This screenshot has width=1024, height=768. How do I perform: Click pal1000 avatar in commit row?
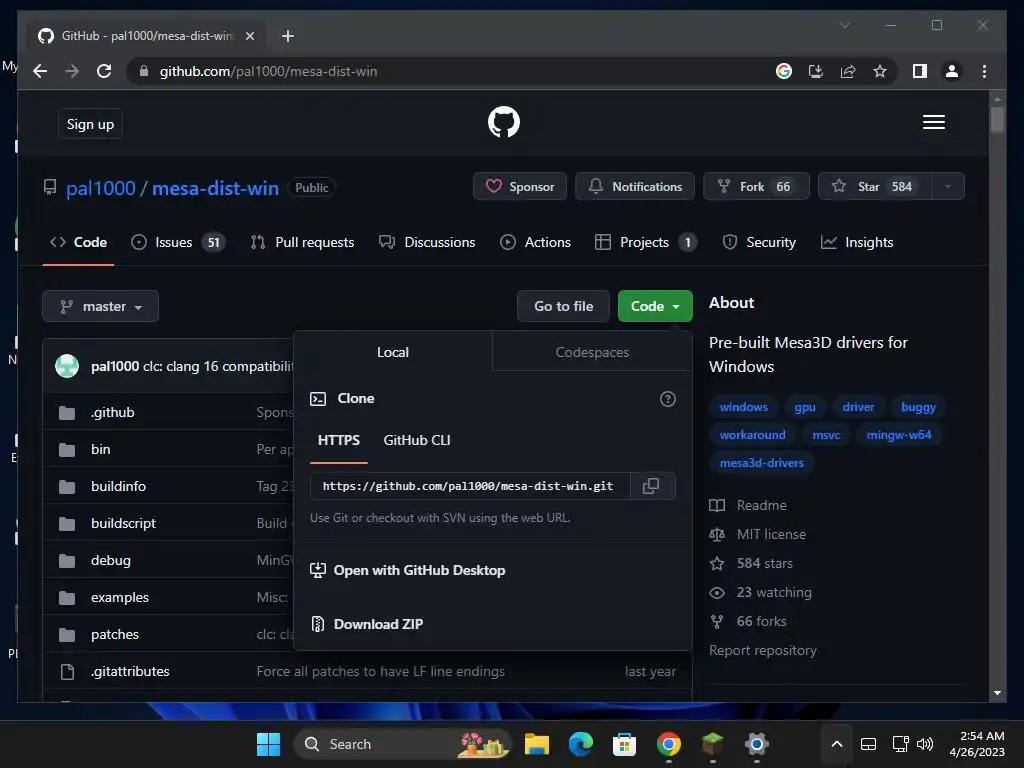click(67, 366)
